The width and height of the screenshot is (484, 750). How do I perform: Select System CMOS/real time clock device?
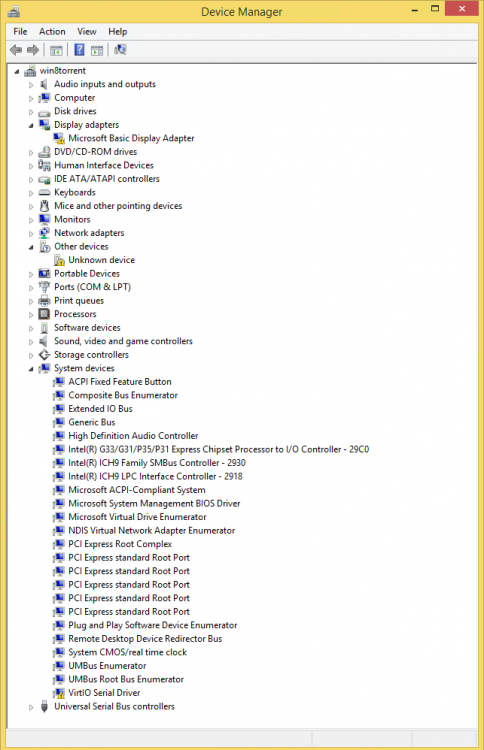tap(127, 652)
